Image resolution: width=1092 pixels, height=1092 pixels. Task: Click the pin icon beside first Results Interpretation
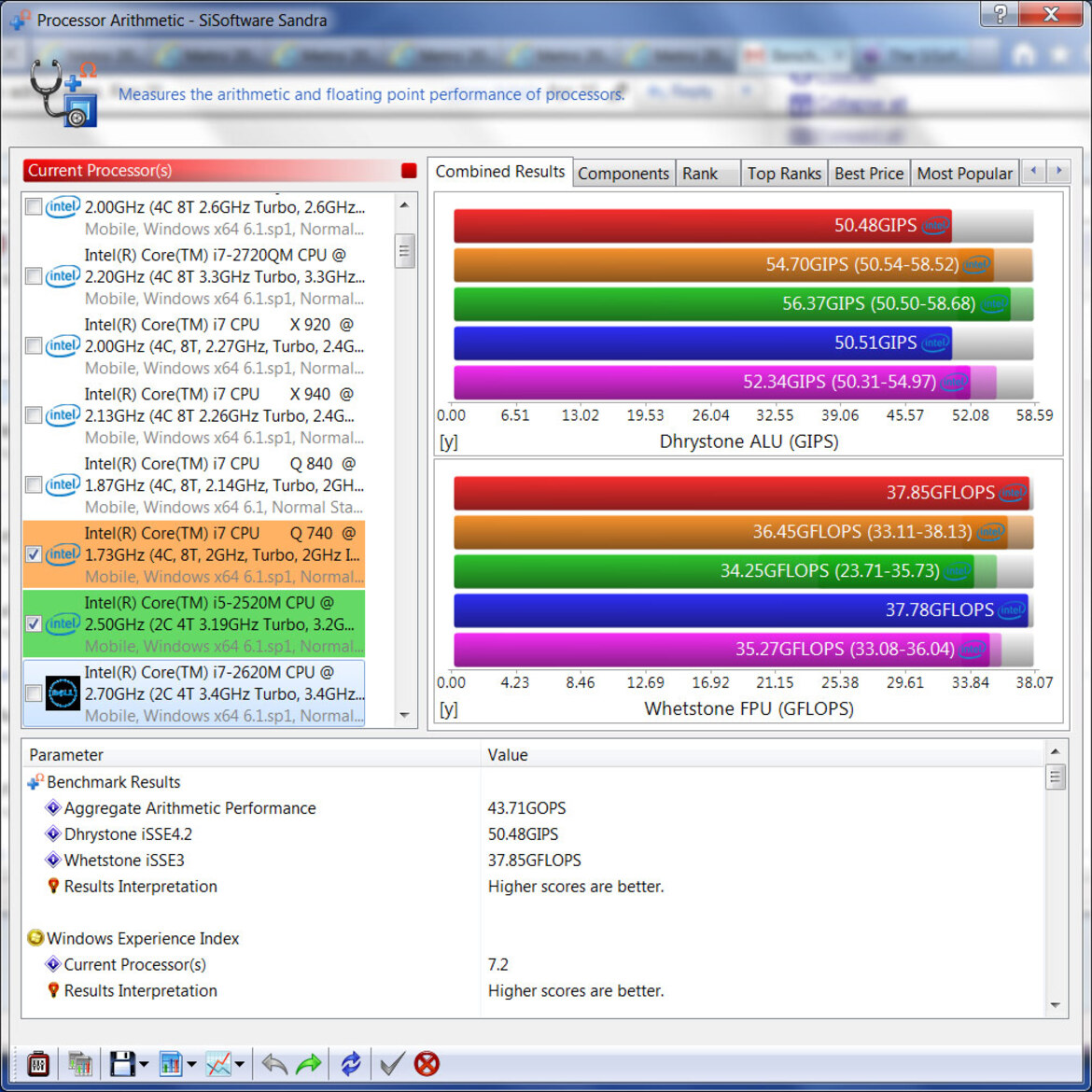[53, 886]
